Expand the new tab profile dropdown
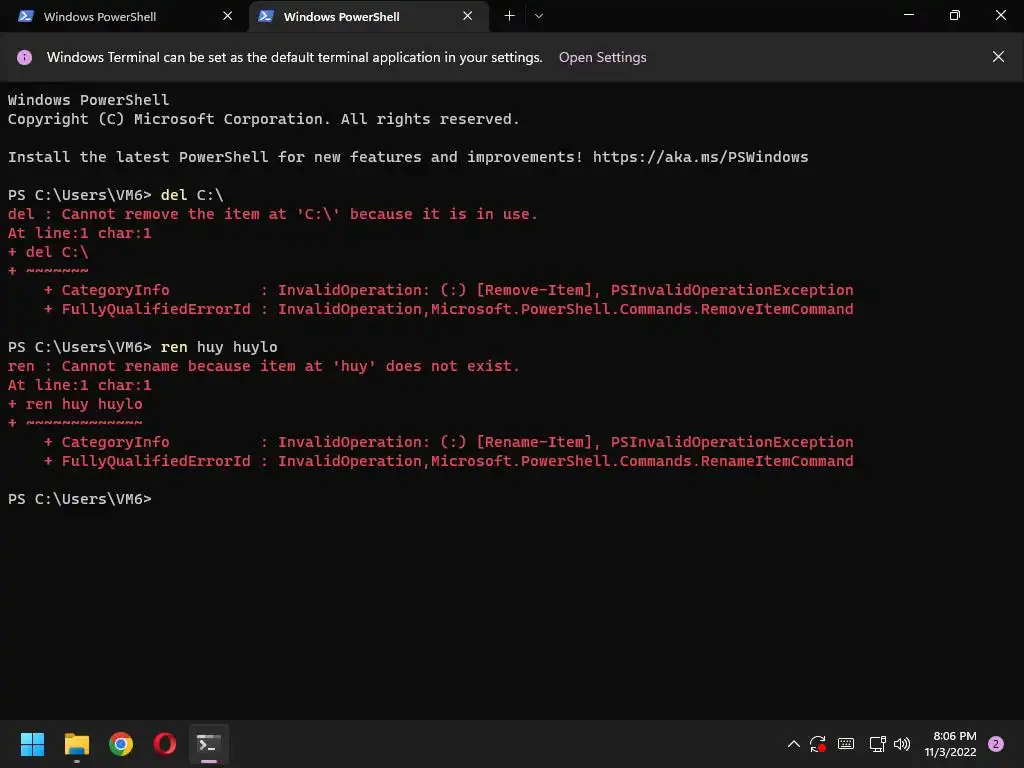1024x768 pixels. pyautogui.click(x=539, y=16)
